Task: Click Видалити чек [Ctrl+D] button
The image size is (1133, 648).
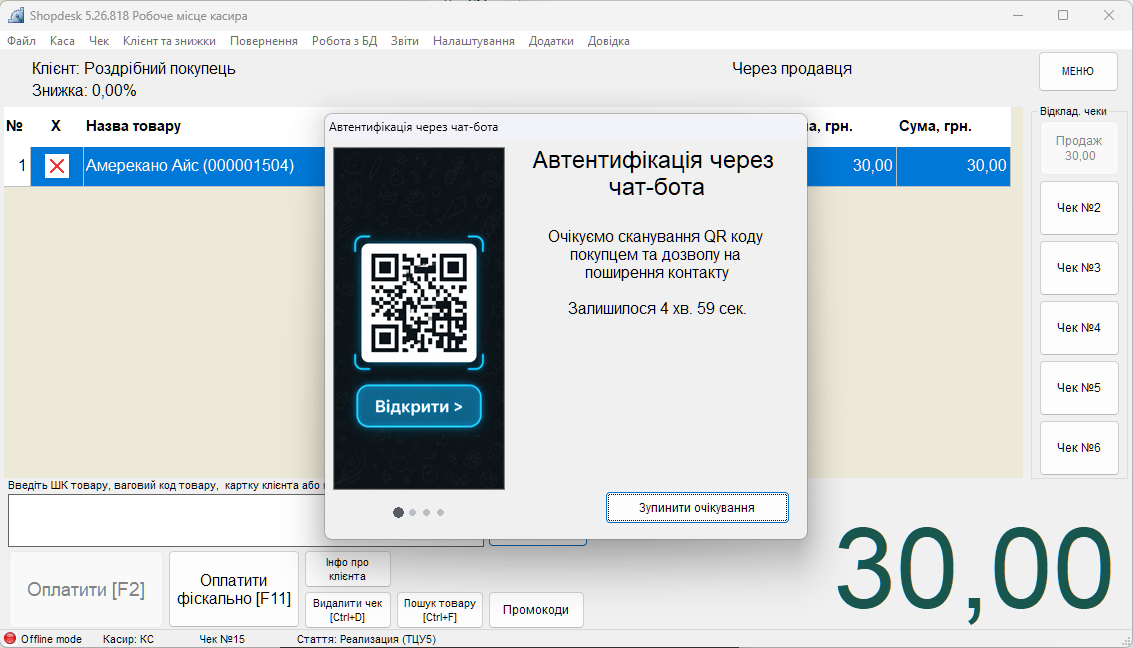Action: point(348,610)
